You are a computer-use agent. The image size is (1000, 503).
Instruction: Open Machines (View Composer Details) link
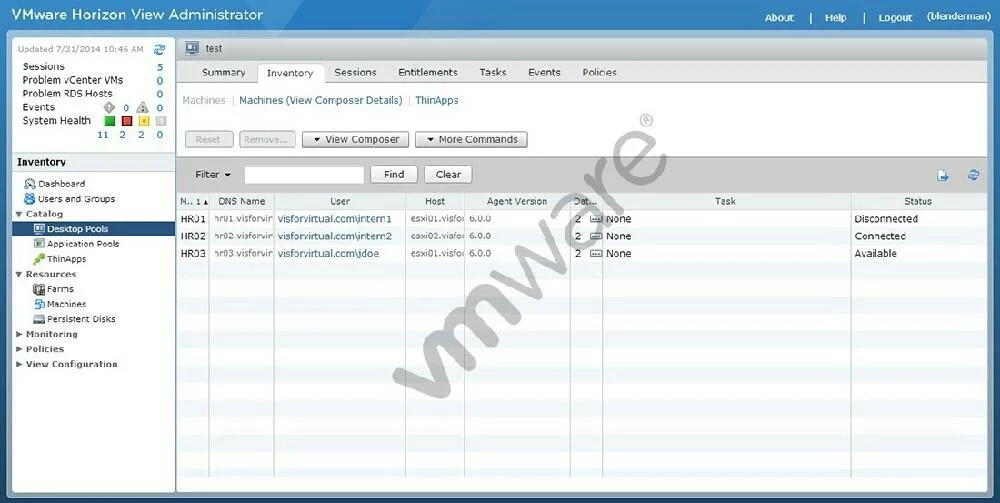321,101
